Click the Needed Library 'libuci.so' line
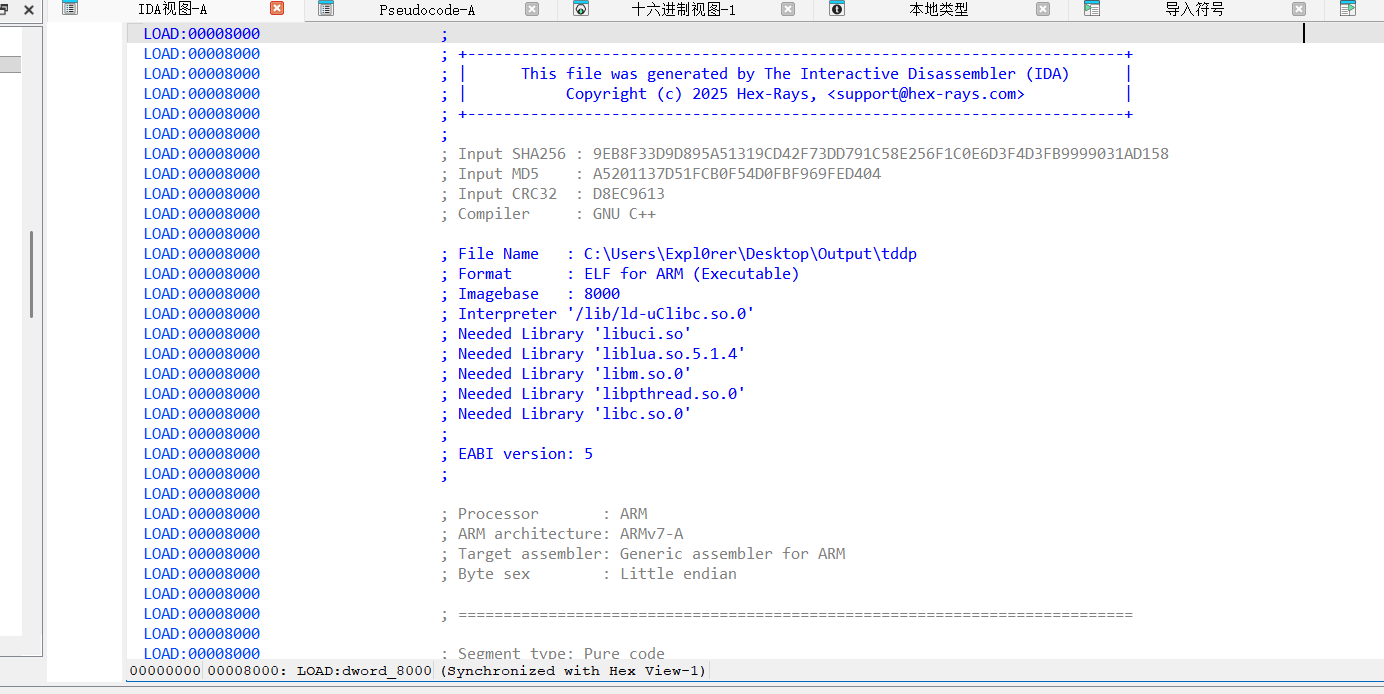The image size is (1384, 694). [566, 334]
